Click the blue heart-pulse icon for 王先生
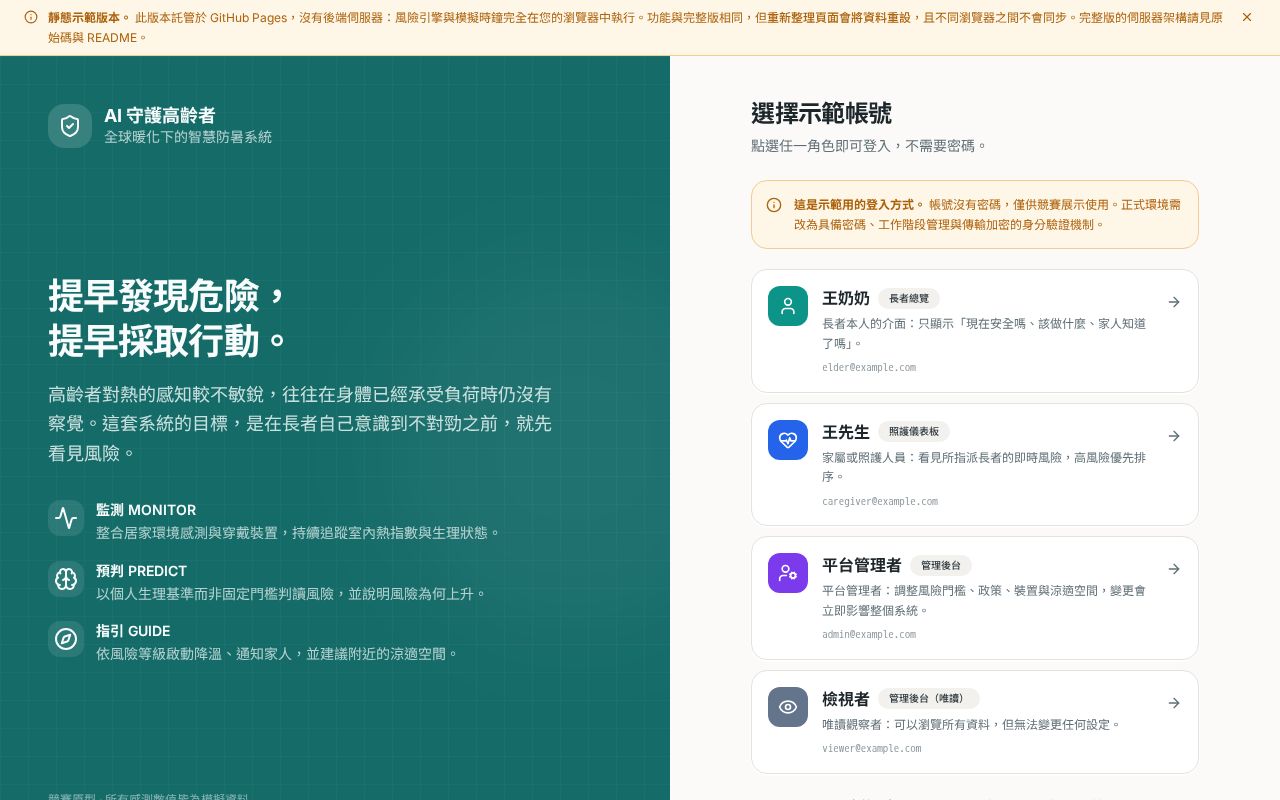This screenshot has height=800, width=1280. point(788,440)
